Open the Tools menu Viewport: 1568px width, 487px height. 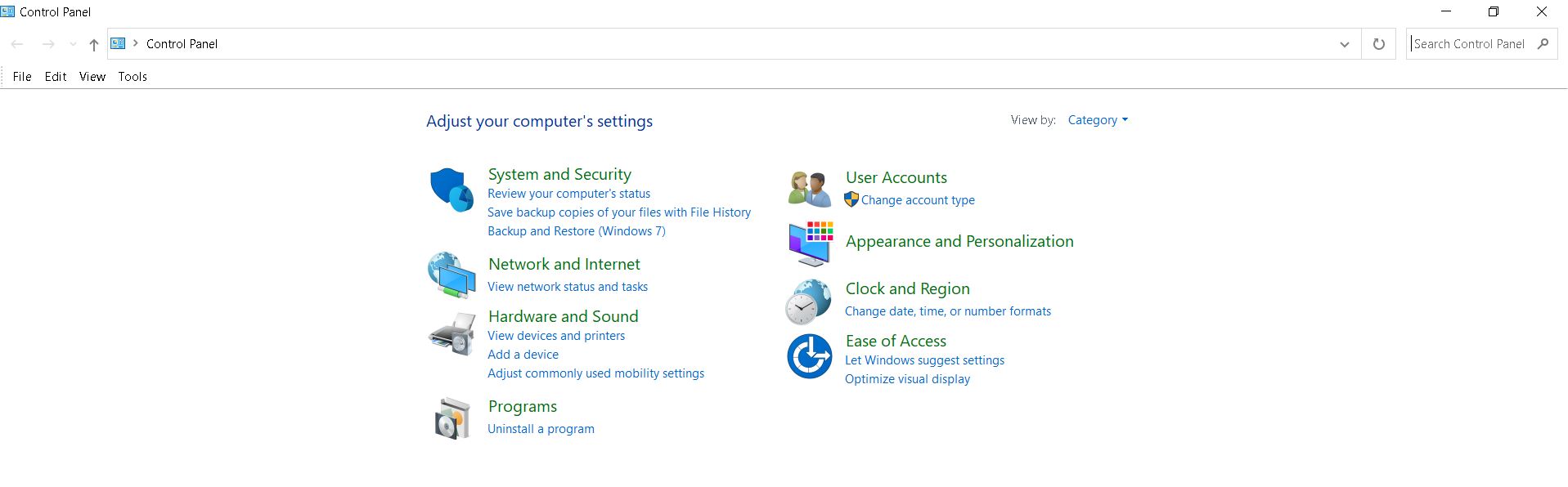tap(133, 77)
